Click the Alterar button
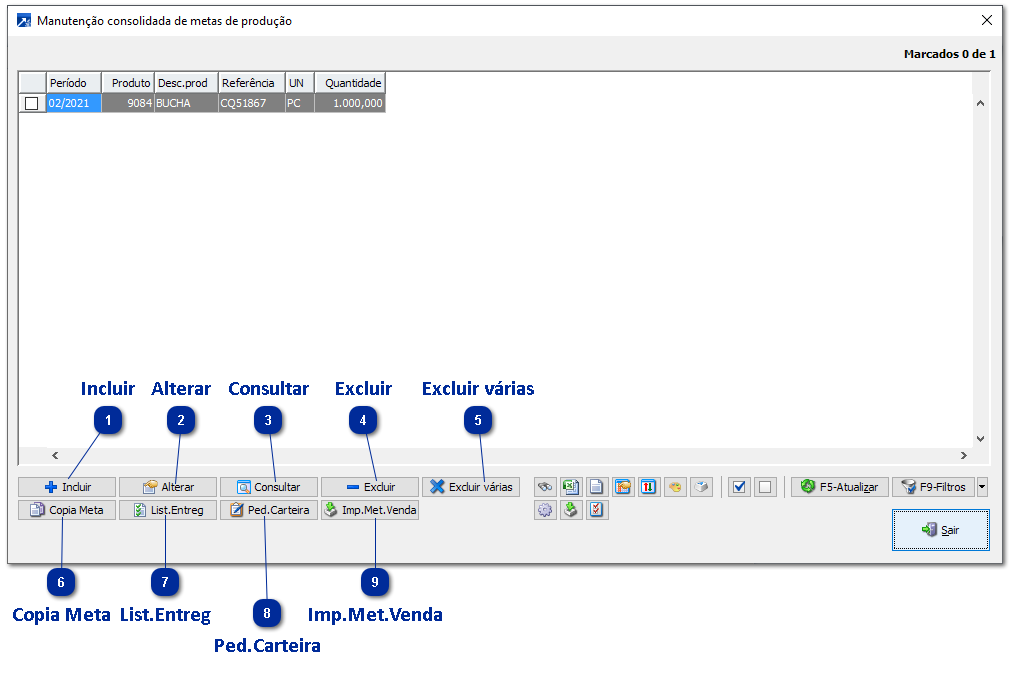 click(x=168, y=487)
